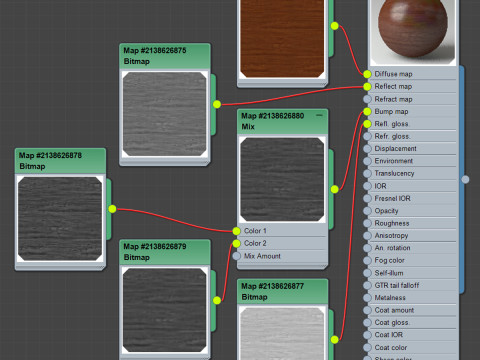Select Map #2138626877 Bitmap node title

[x=283, y=291]
